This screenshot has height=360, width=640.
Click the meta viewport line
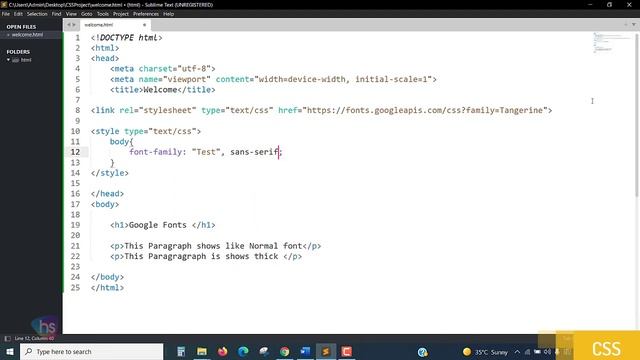(x=273, y=79)
